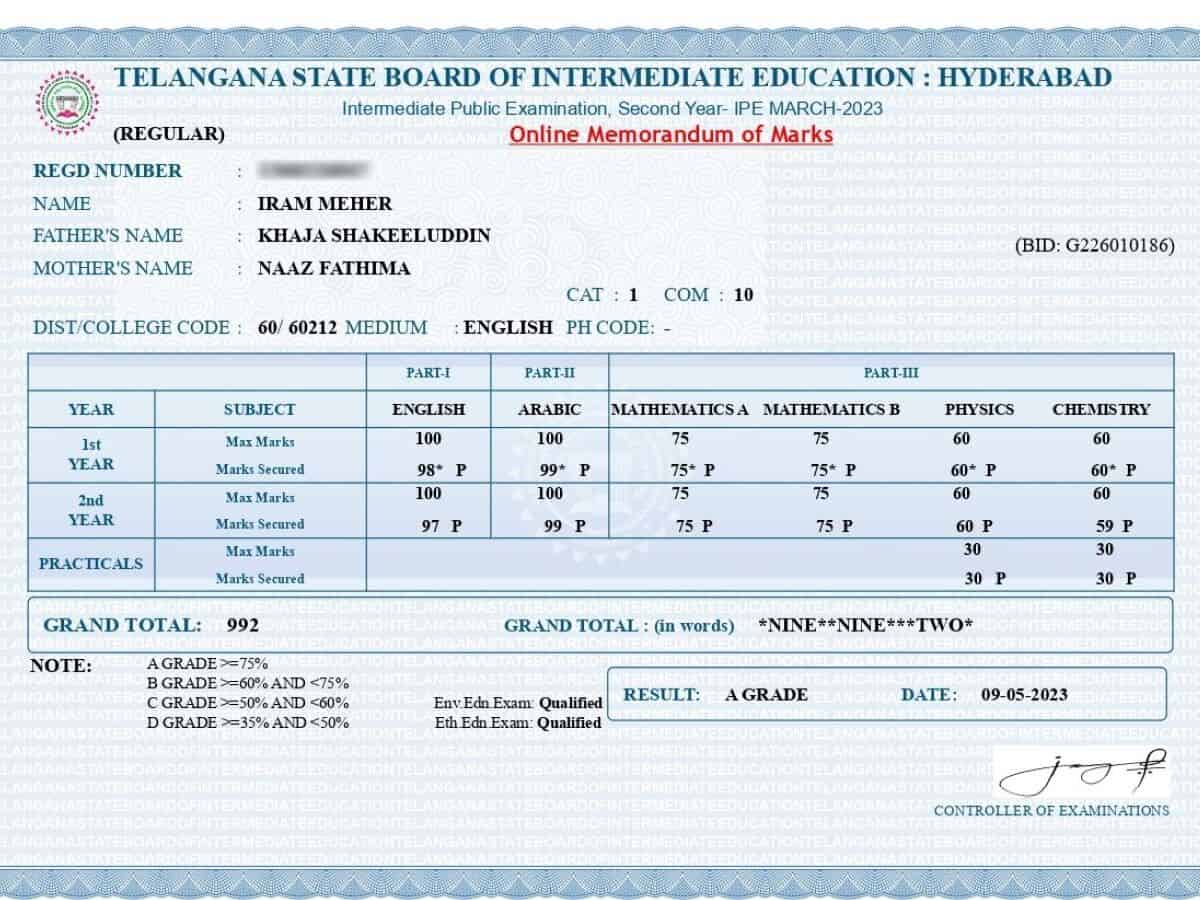Select the grand total value 992
The height and width of the screenshot is (900, 1200).
pos(243,625)
